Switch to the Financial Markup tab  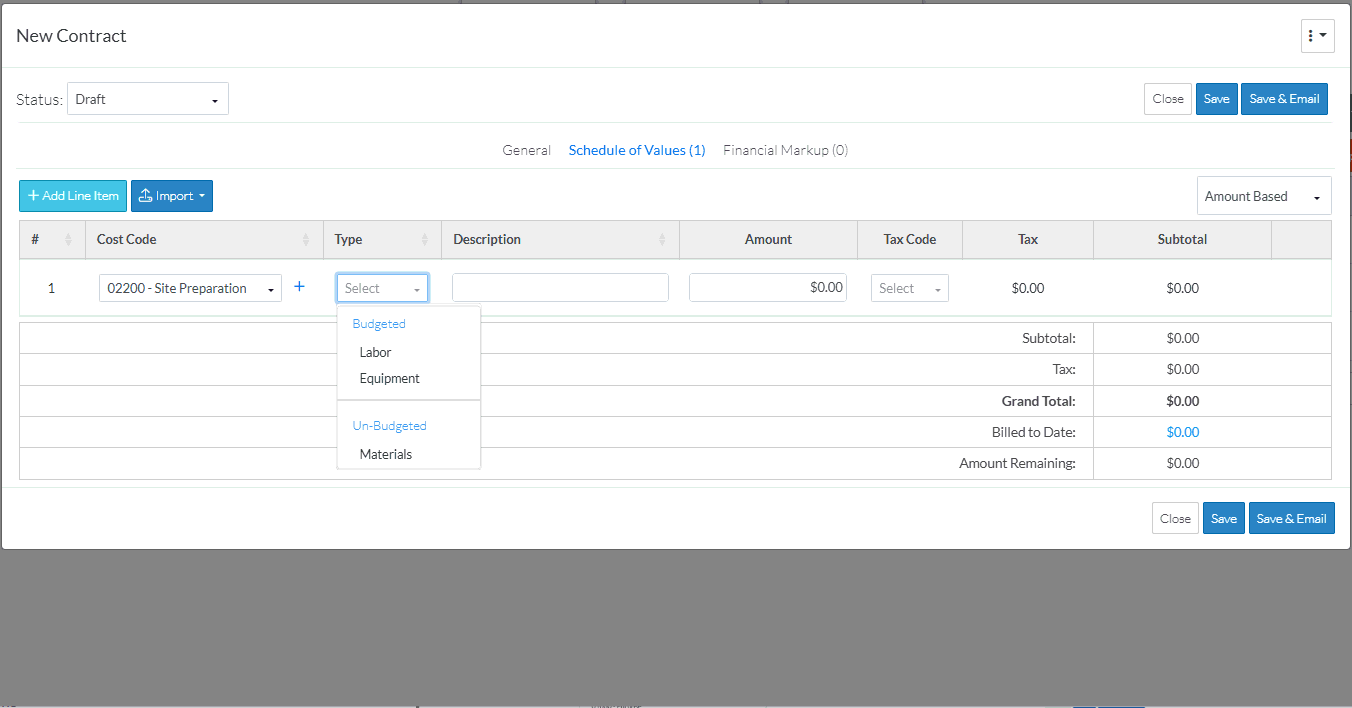(785, 150)
